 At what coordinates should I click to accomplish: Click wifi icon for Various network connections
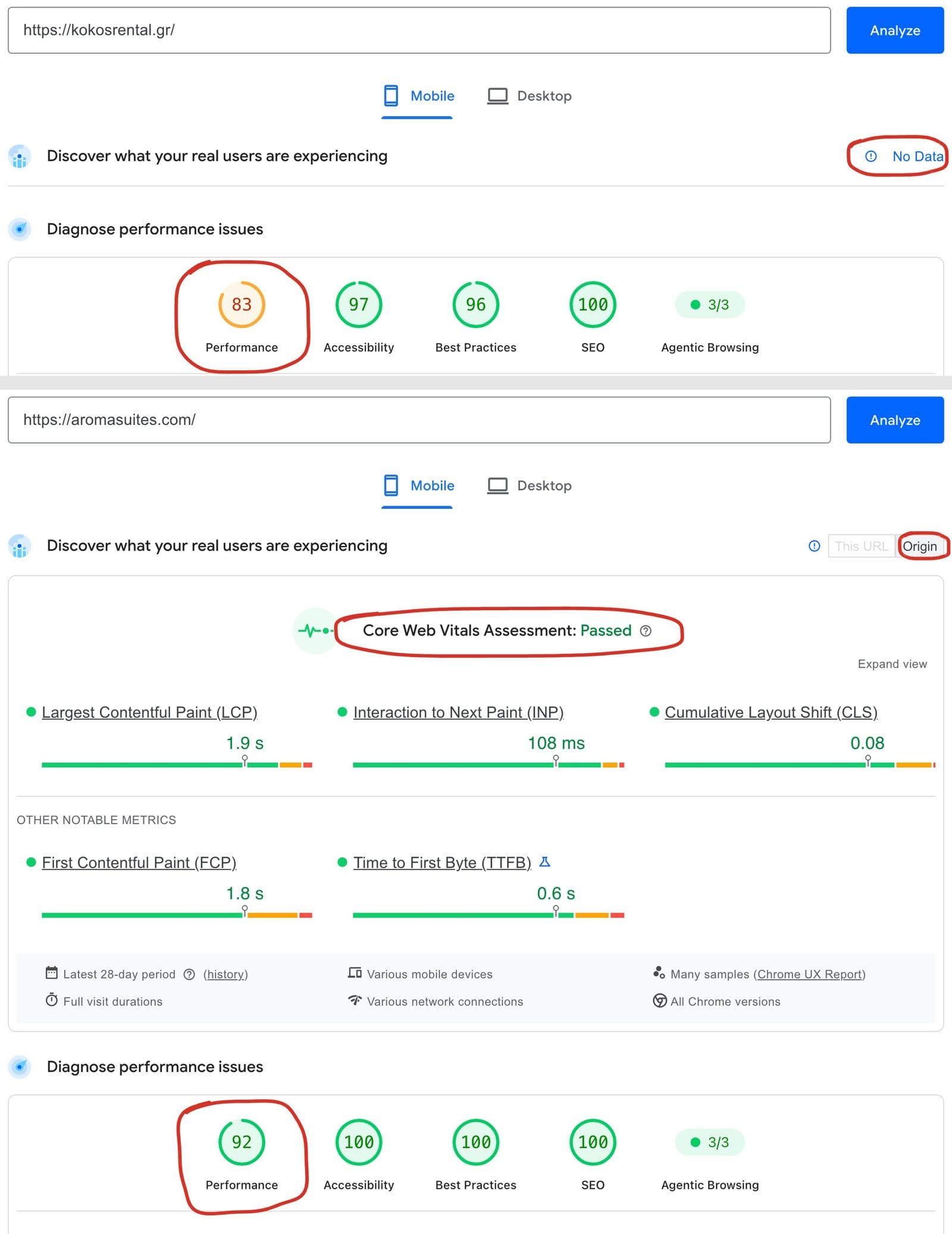(x=355, y=1000)
